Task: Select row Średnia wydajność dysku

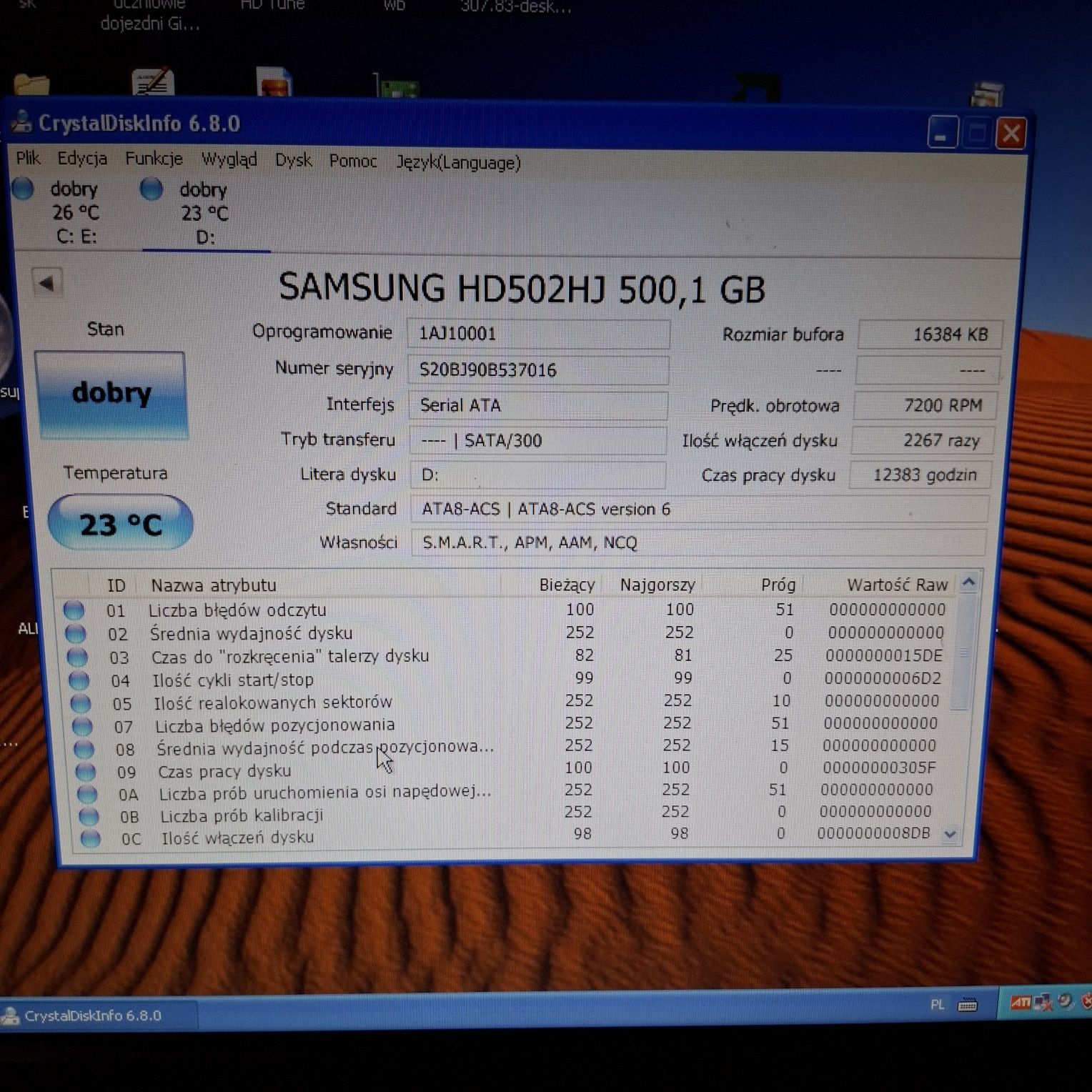Action: (505, 632)
